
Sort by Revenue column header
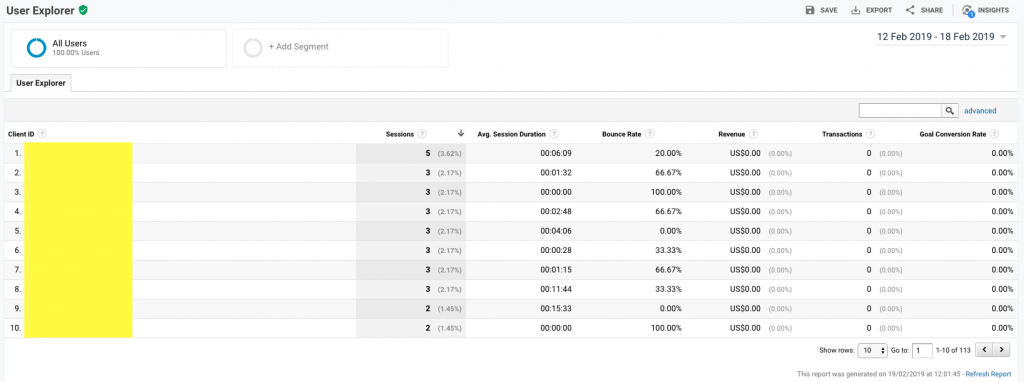[x=732, y=134]
